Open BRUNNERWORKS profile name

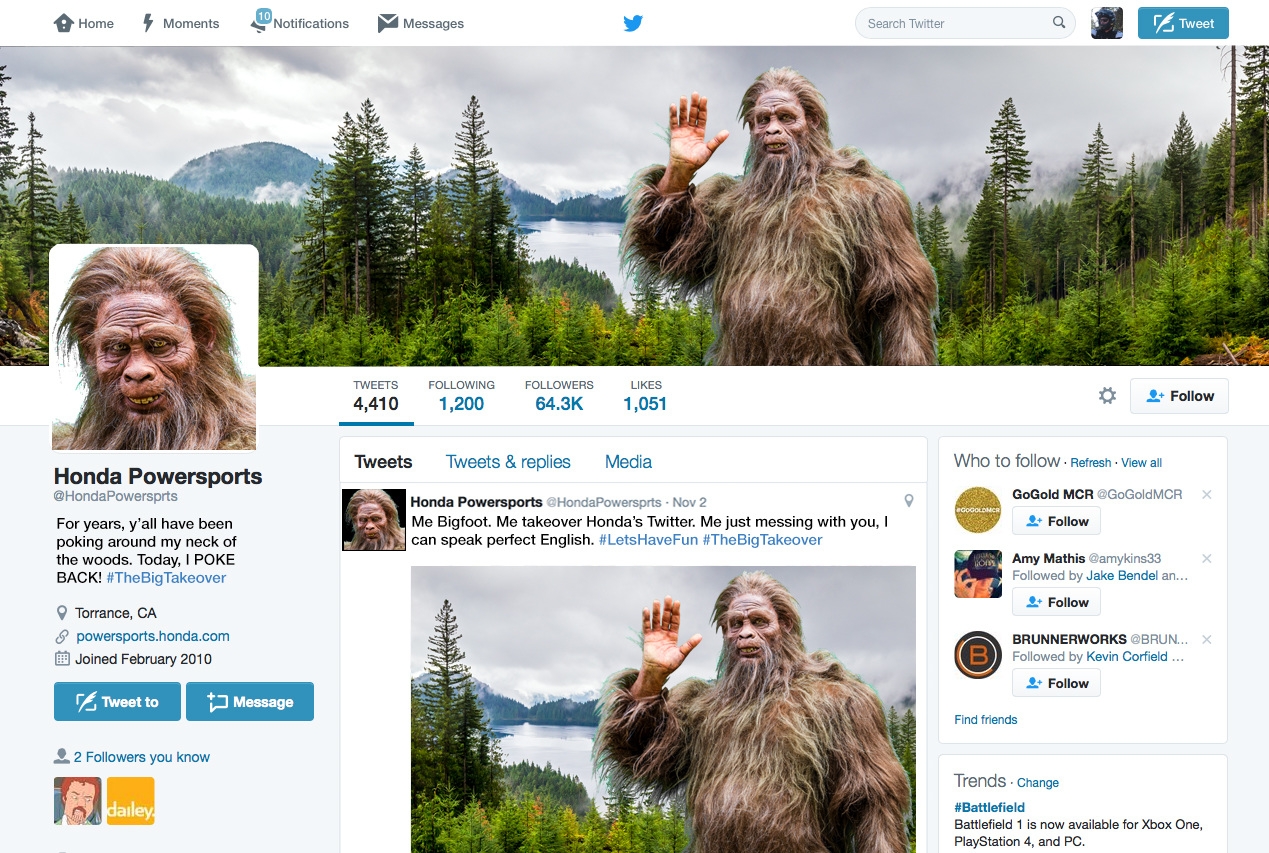coord(1069,639)
